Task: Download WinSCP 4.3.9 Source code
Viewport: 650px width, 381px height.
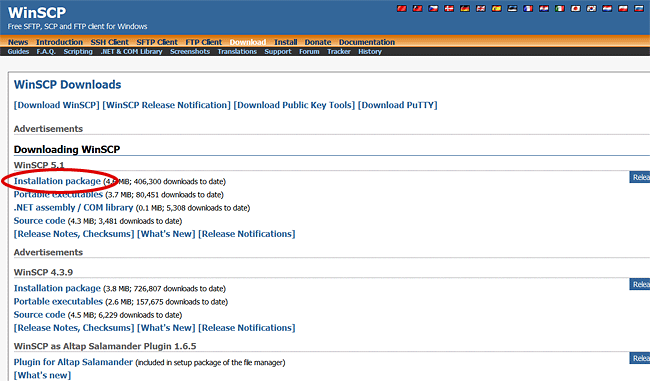Action: point(39,315)
